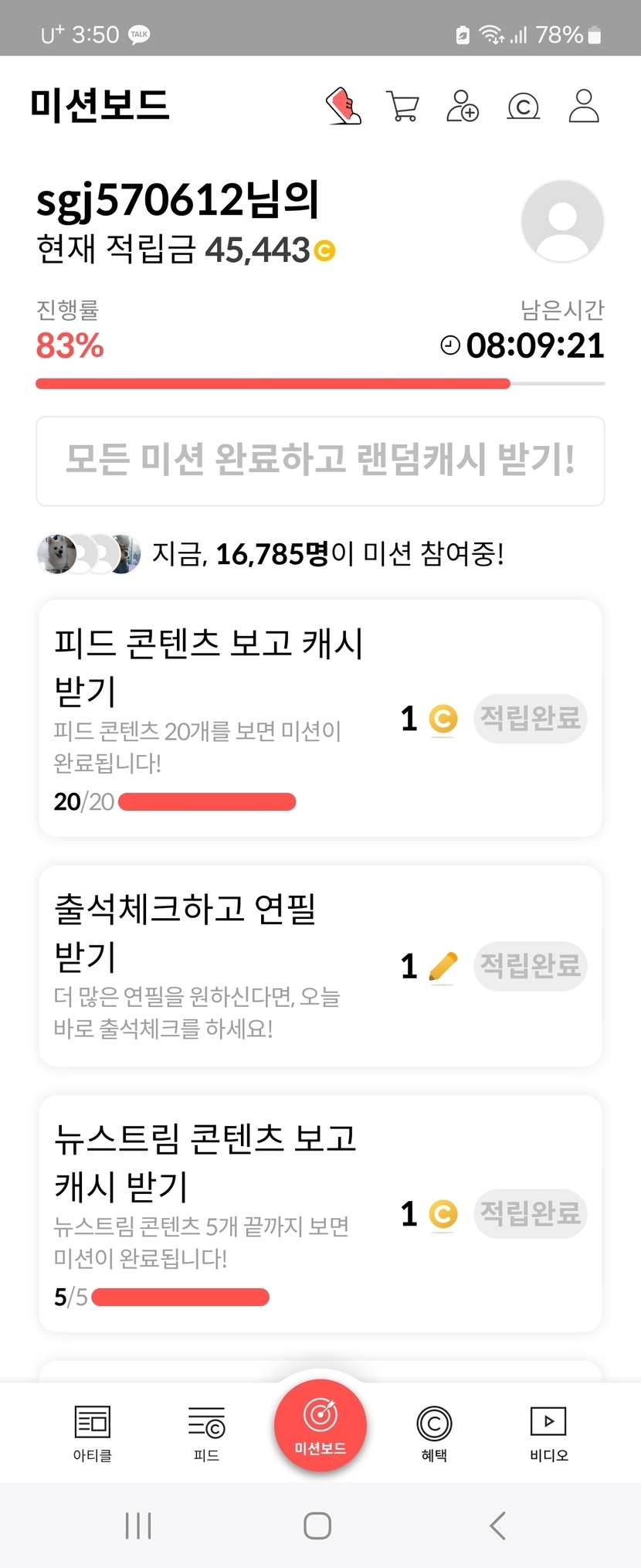Tap 적립완료 on 피드 콘텐츠 mission
641x1568 pixels.
530,719
